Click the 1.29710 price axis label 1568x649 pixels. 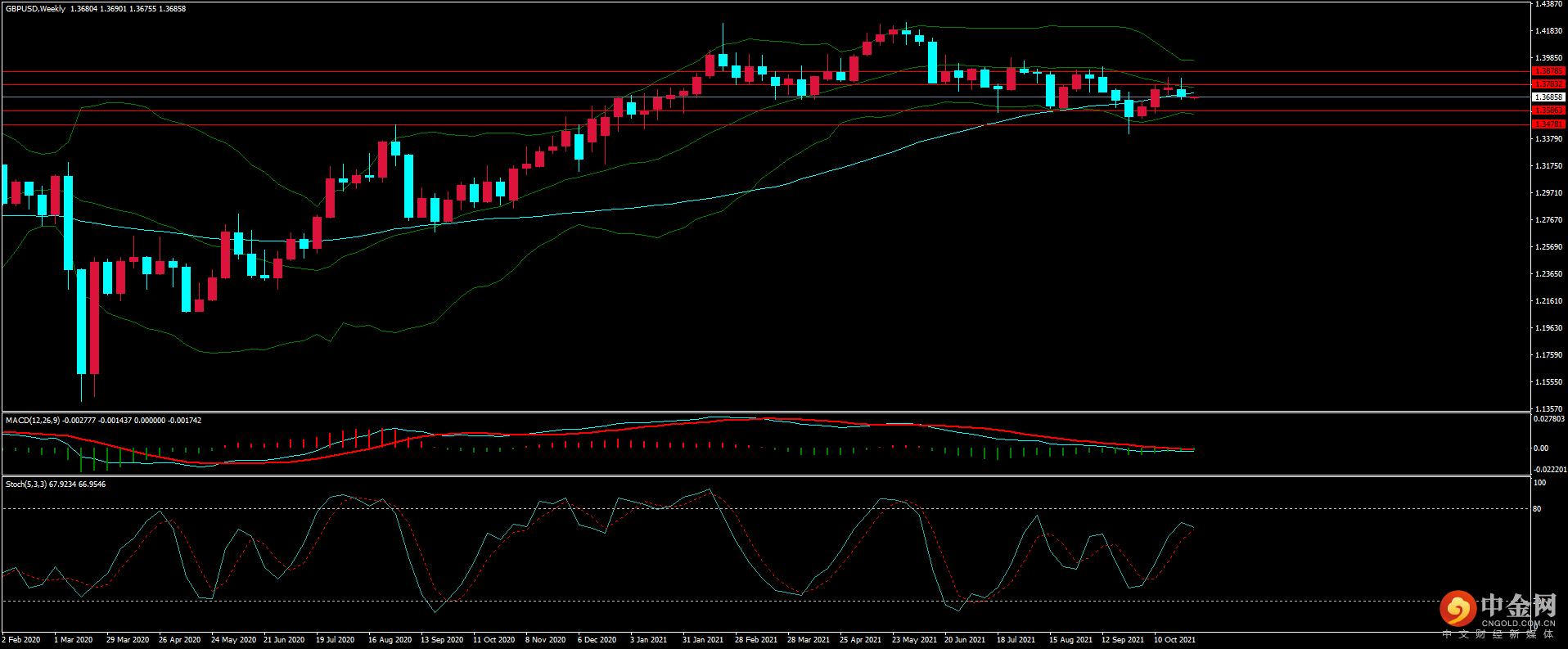pyautogui.click(x=1548, y=193)
